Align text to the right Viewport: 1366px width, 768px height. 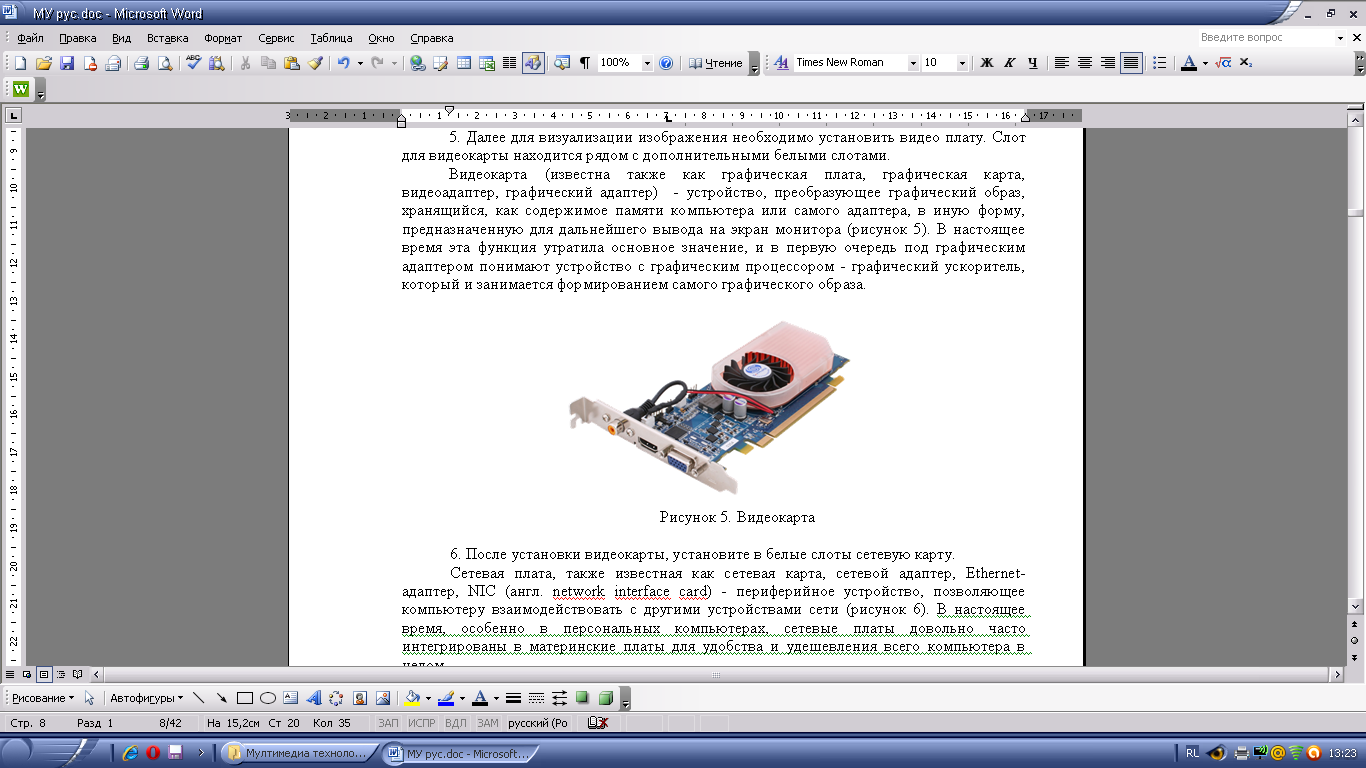point(1108,63)
